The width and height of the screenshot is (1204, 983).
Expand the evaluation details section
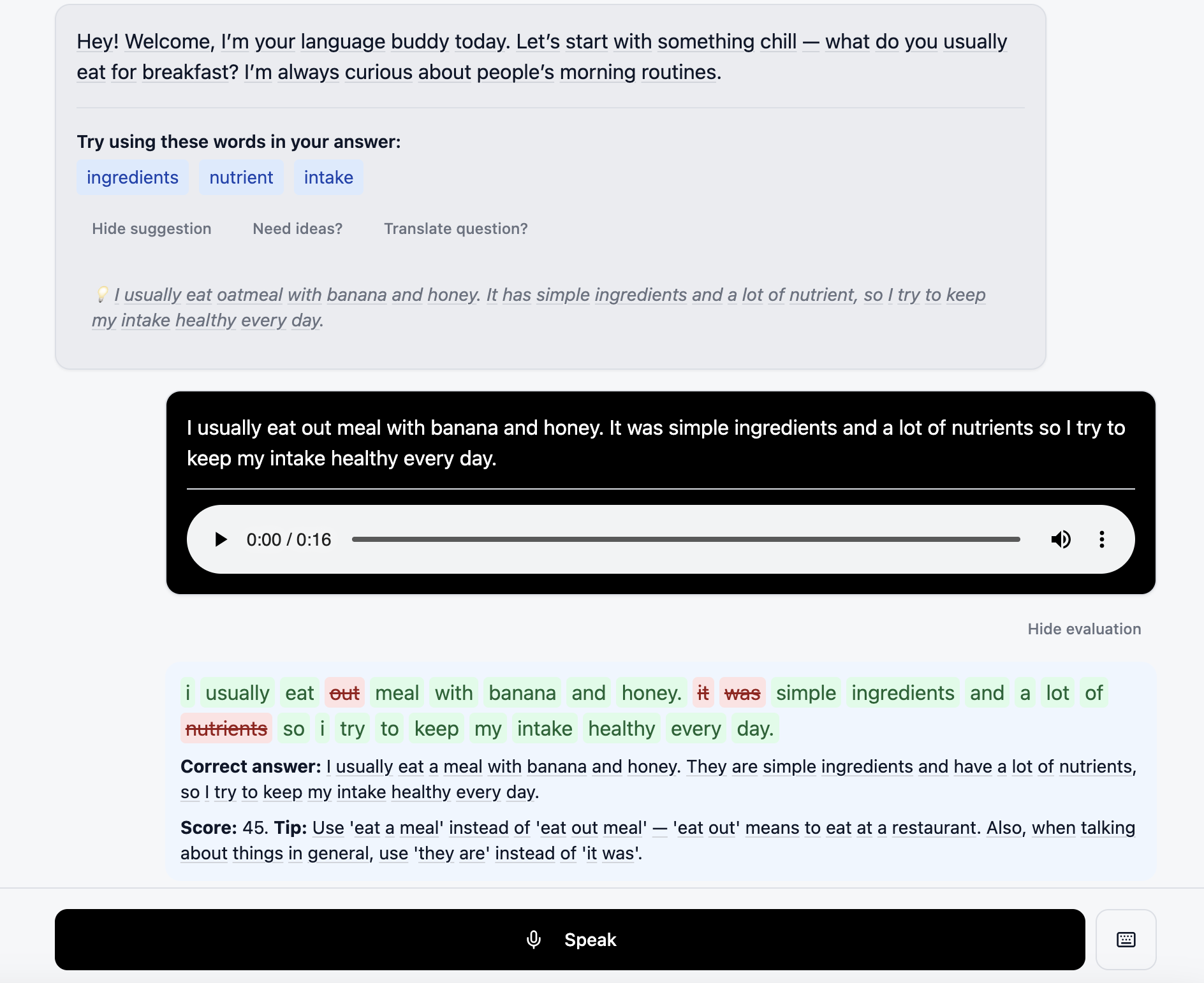(1084, 629)
